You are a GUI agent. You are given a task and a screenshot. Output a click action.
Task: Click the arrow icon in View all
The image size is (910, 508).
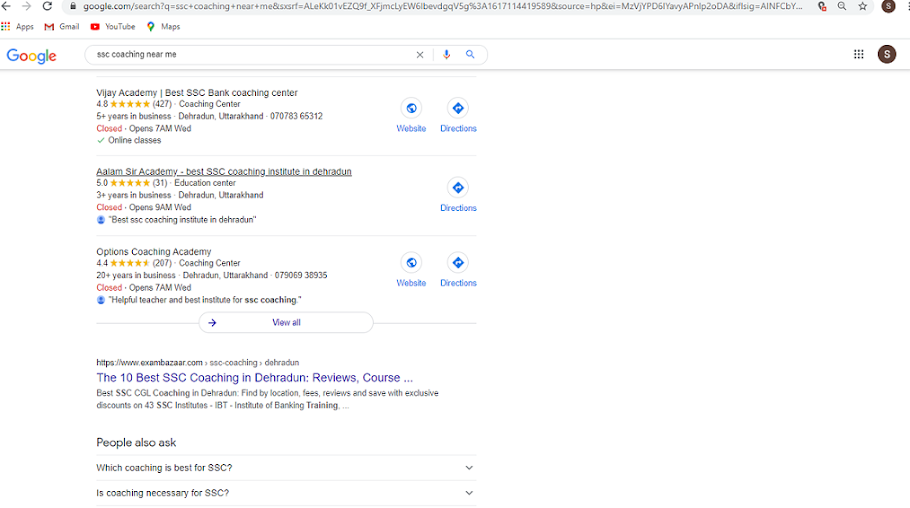[x=212, y=323]
